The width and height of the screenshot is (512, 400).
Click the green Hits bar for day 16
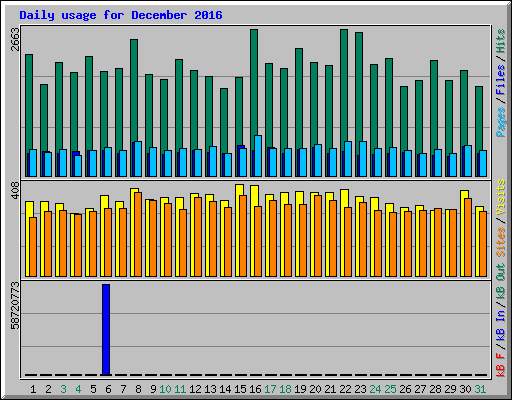point(254,83)
